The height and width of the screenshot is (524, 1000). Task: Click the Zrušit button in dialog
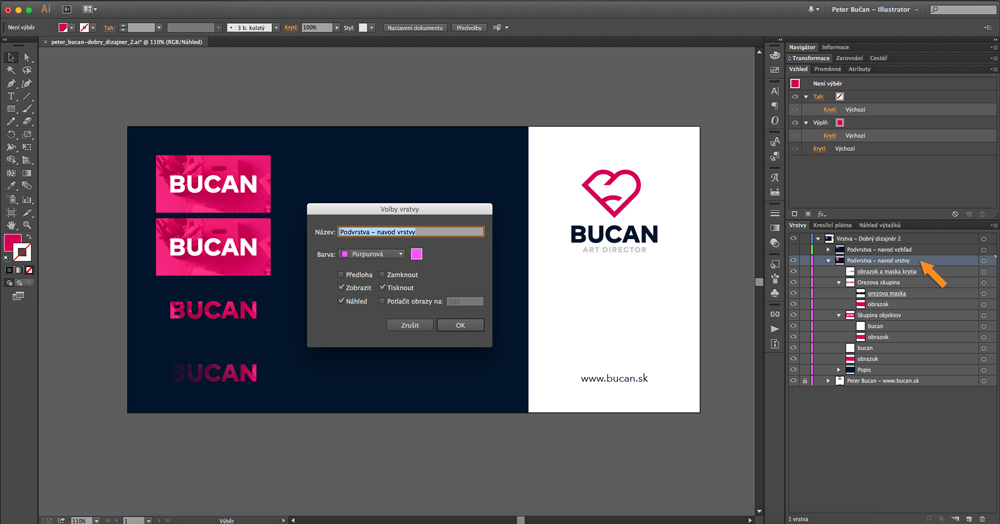410,325
